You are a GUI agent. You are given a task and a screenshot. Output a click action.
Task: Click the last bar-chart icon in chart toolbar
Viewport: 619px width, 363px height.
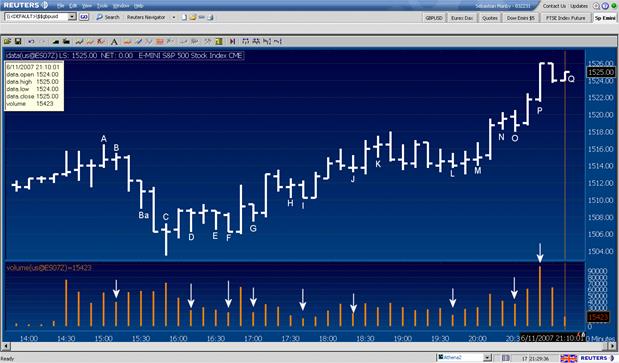[x=278, y=41]
